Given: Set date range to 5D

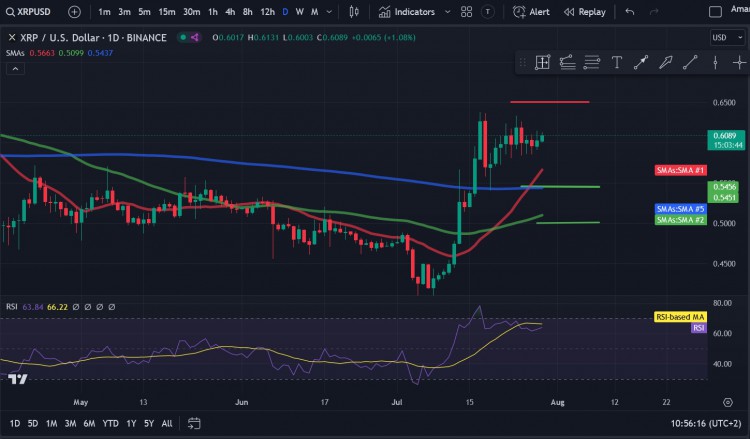Looking at the screenshot, I should [33, 423].
